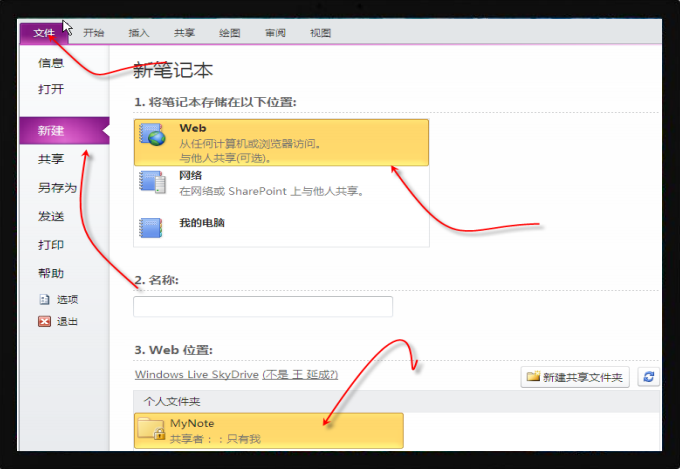The image size is (680, 469).
Task: Select 共享 in the left sidebar
Action: [51, 159]
